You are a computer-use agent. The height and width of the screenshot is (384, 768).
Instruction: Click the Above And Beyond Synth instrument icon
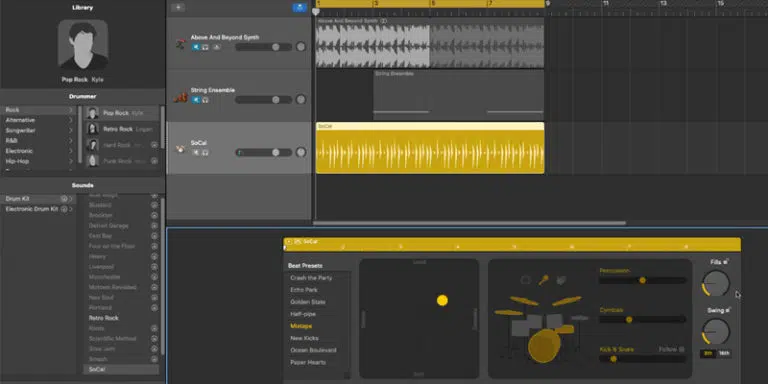pos(180,44)
